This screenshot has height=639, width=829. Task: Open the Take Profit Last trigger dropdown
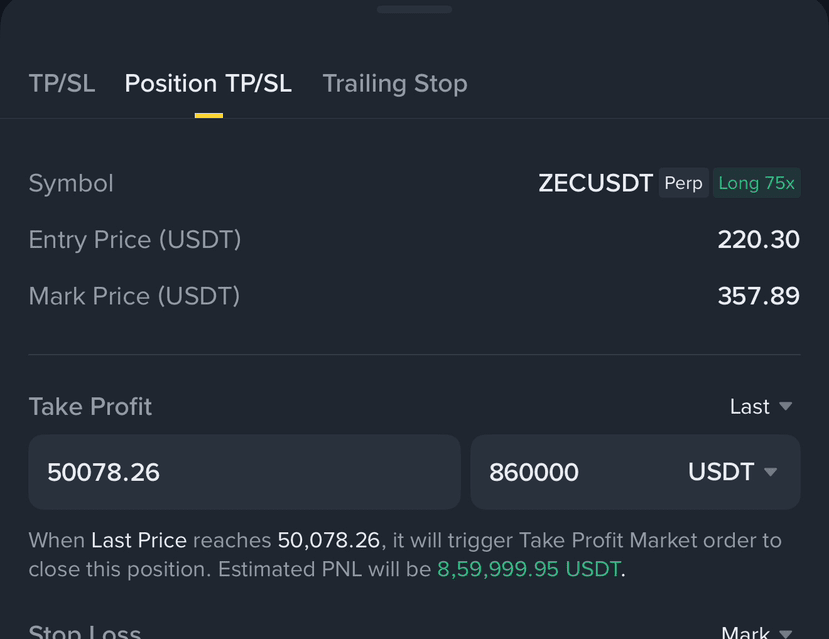tap(761, 406)
